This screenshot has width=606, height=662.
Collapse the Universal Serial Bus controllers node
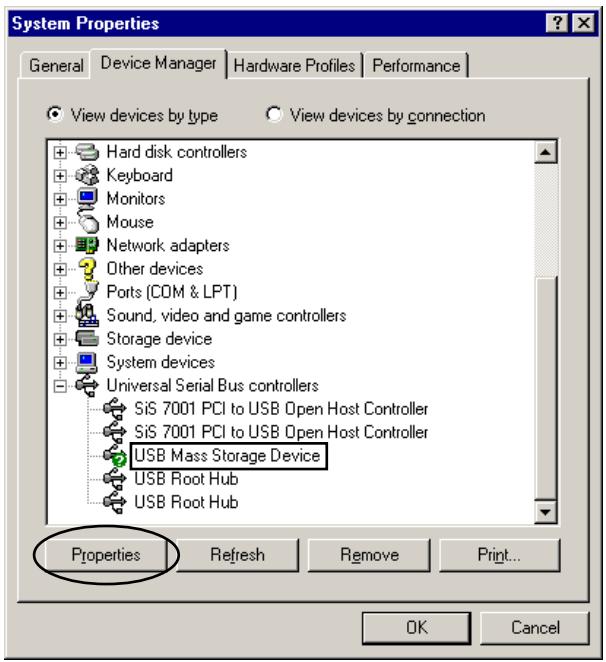click(60, 386)
